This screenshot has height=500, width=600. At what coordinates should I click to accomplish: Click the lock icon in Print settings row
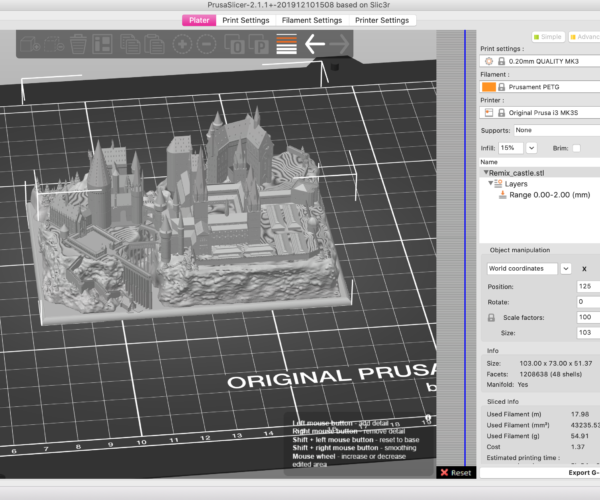pos(501,61)
